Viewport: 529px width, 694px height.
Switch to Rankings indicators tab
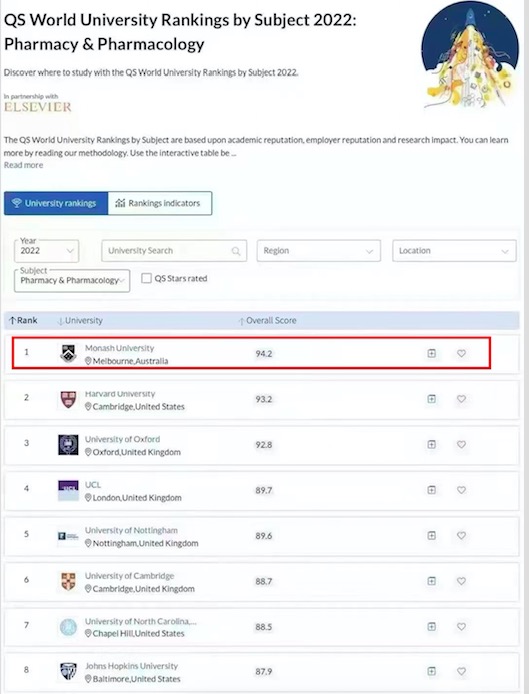(160, 203)
